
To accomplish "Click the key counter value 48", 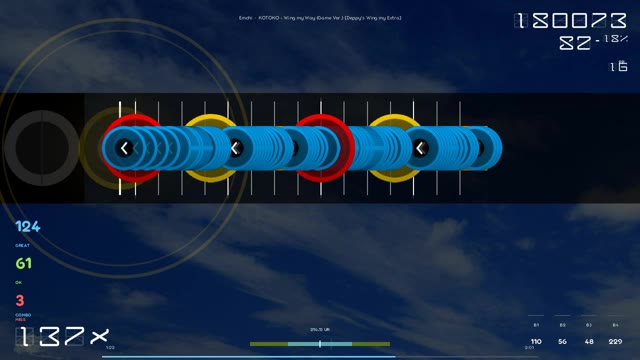I will 589,342.
